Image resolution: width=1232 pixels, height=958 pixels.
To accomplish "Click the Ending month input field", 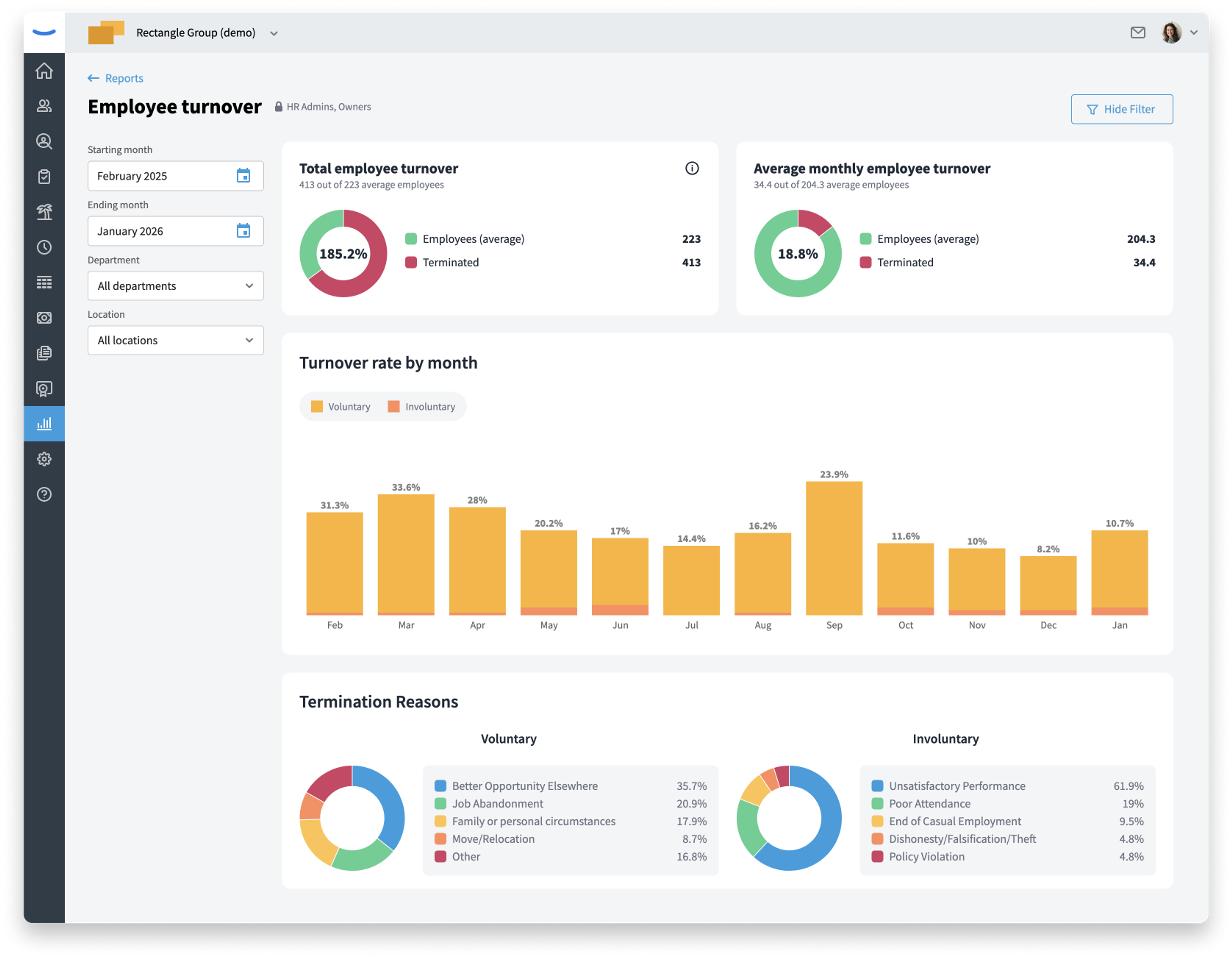I will pyautogui.click(x=164, y=231).
